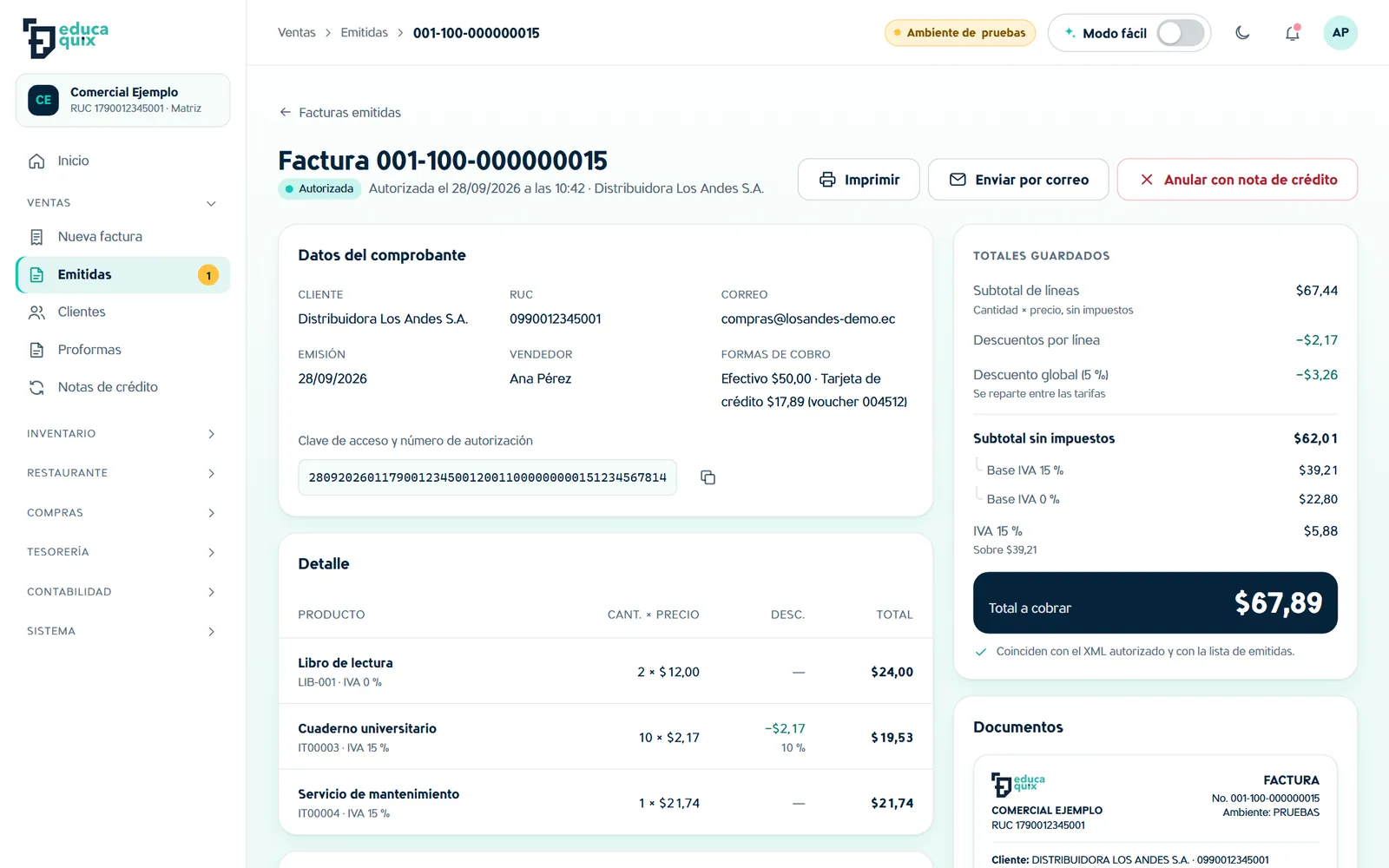This screenshot has height=868, width=1389.
Task: Click the Emitidas notification badge 1
Action: point(208,275)
